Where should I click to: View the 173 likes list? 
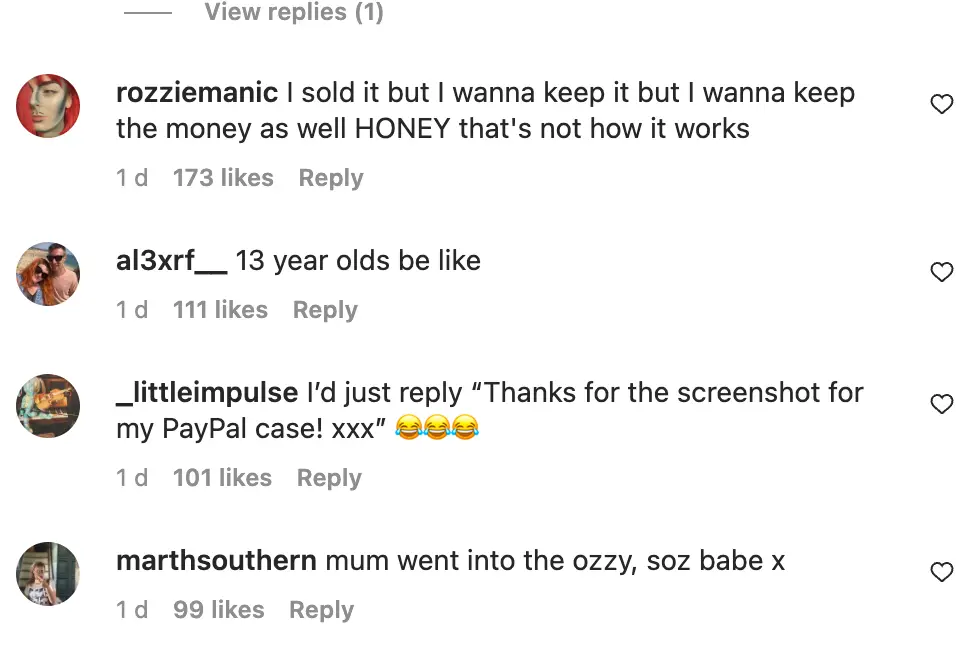pos(223,177)
